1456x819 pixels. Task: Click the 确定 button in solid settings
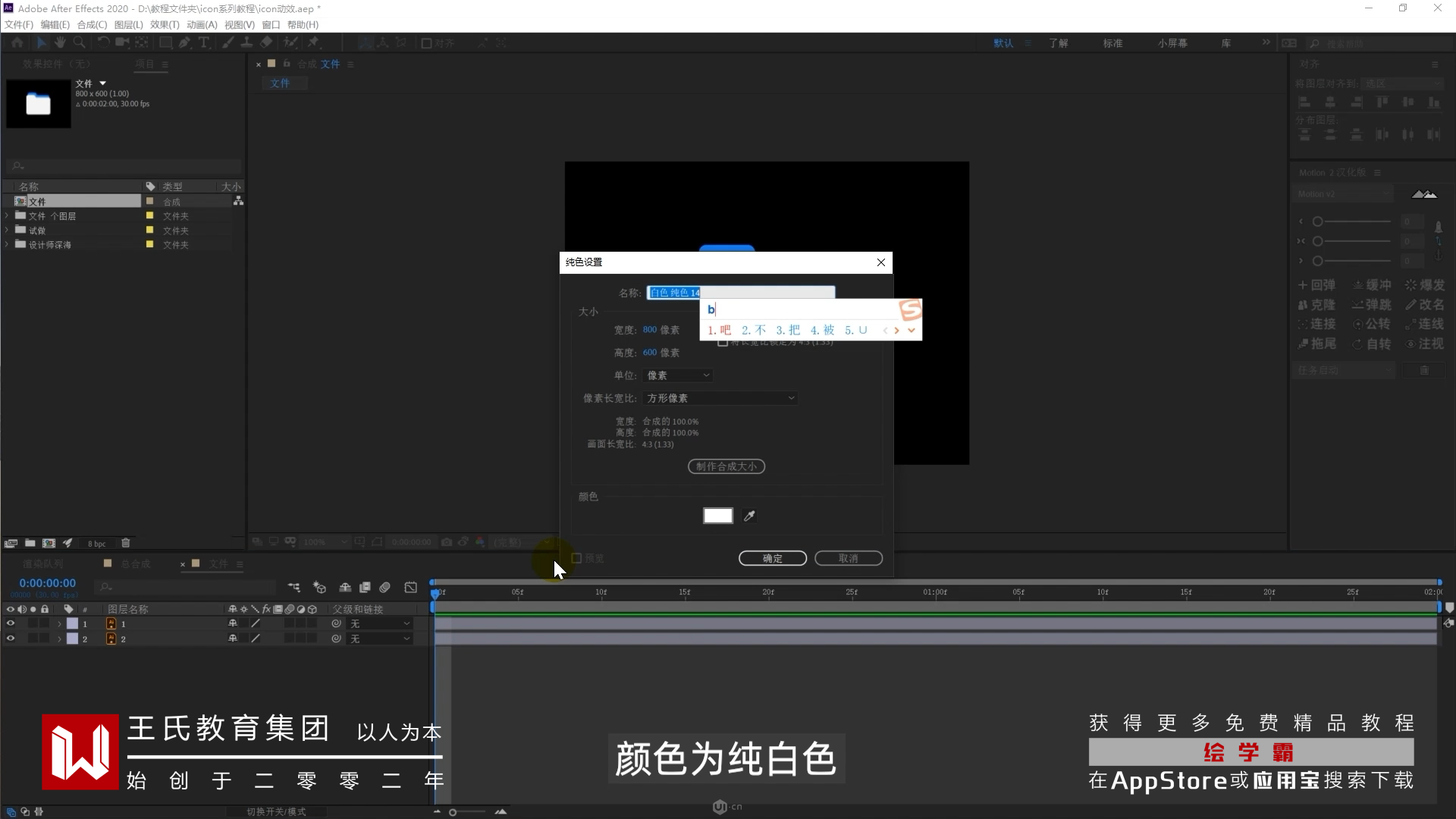click(x=772, y=559)
